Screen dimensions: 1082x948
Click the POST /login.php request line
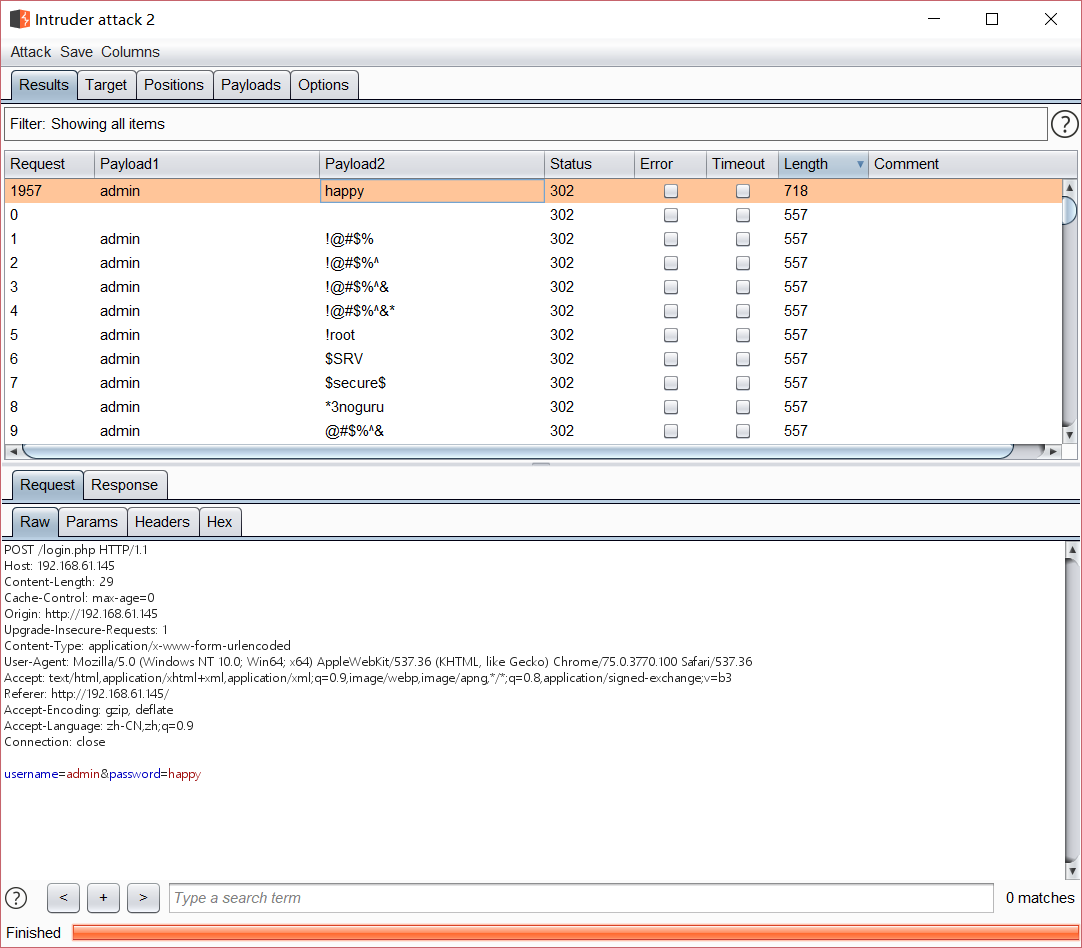coord(76,550)
